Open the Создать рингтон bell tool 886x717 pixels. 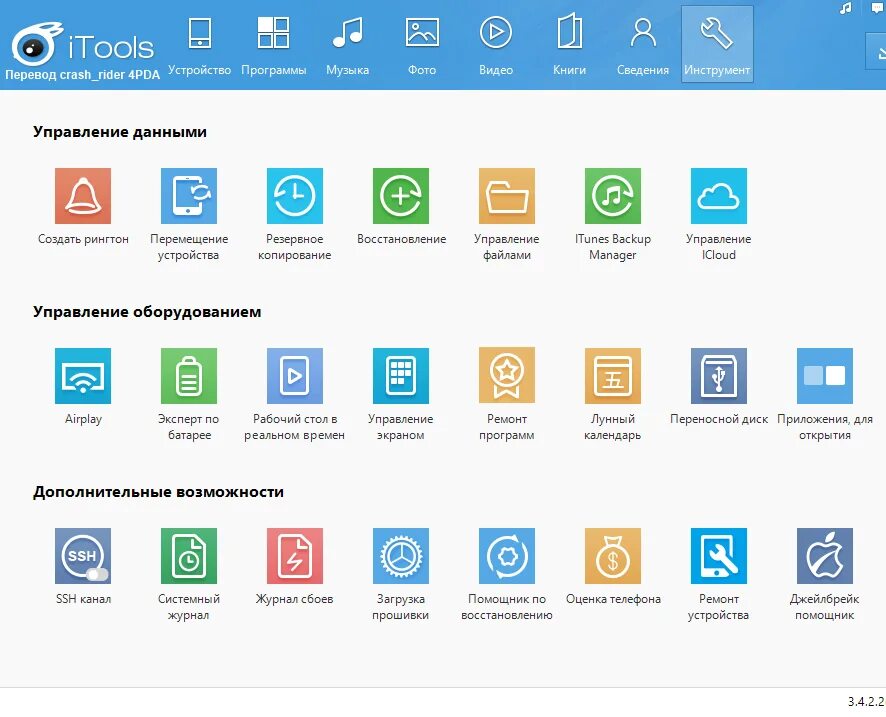click(83, 195)
